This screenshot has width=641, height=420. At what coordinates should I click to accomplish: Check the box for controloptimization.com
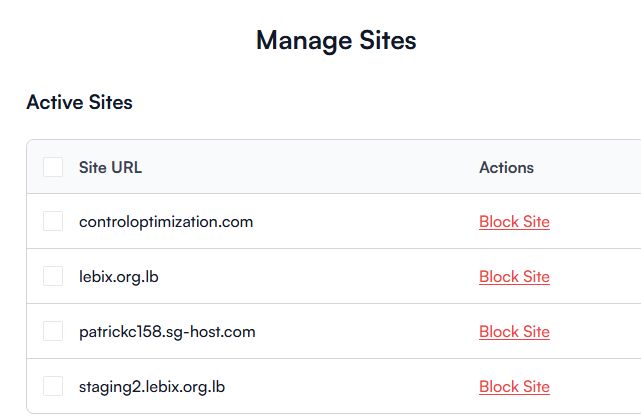53,221
